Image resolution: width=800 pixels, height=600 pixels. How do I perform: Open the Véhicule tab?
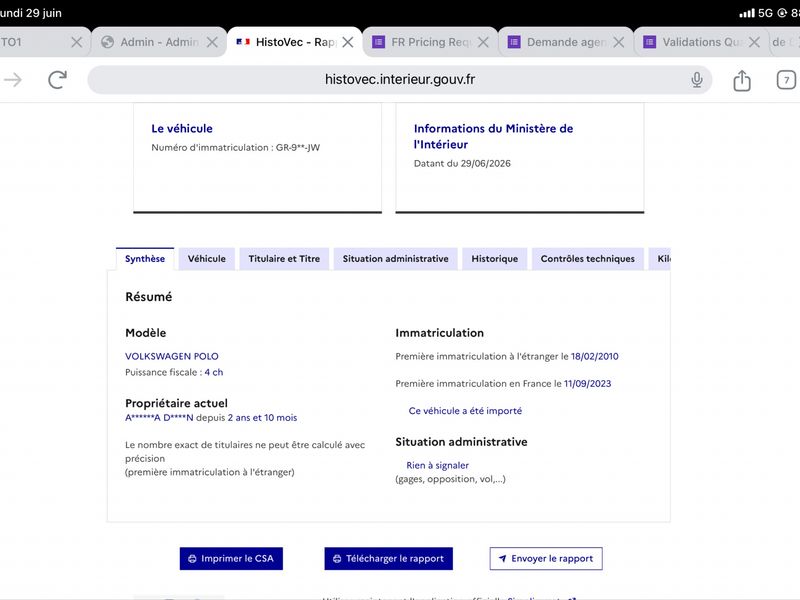point(207,259)
